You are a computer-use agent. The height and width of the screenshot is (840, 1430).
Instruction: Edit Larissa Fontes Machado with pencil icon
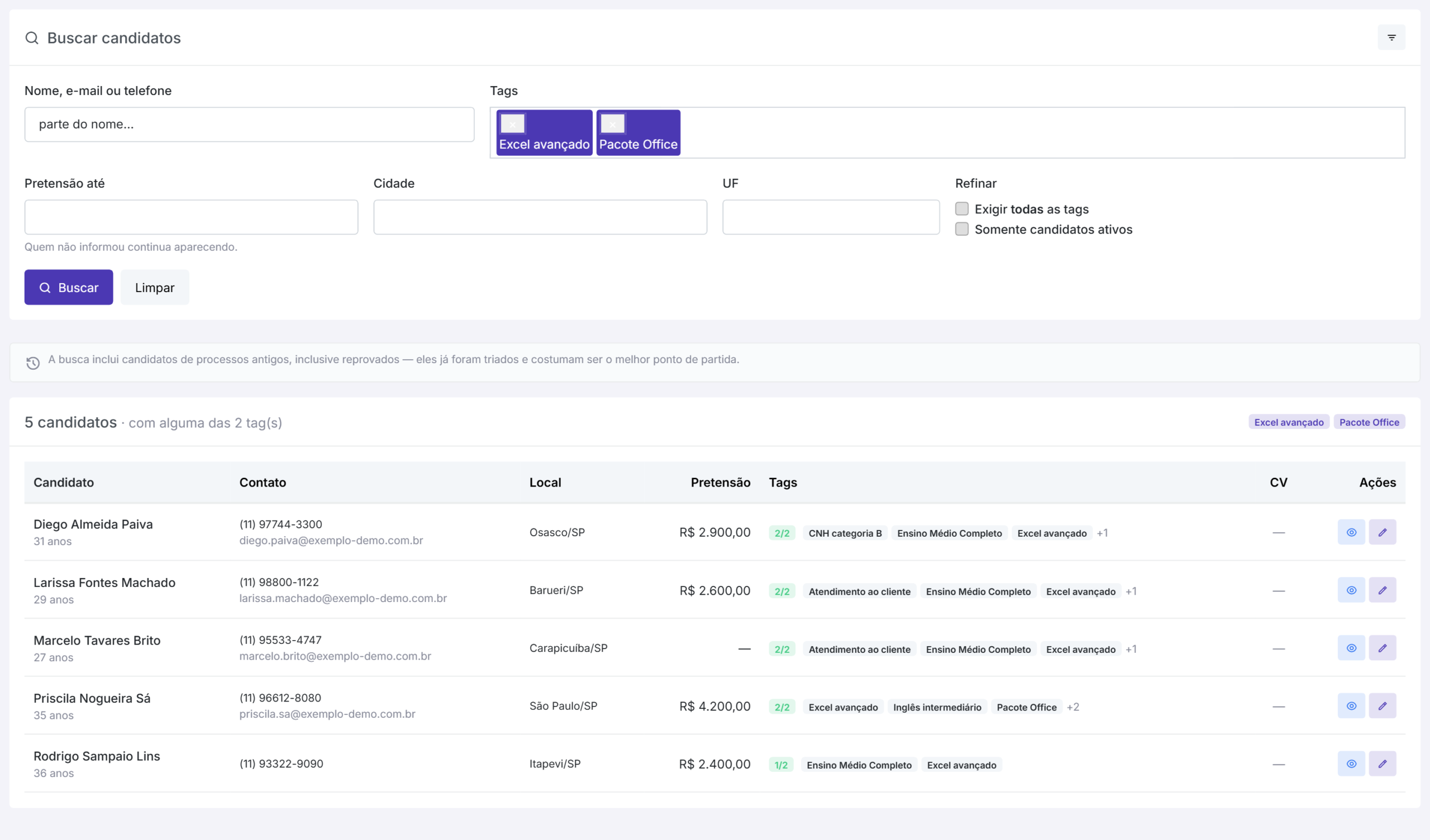point(1383,590)
